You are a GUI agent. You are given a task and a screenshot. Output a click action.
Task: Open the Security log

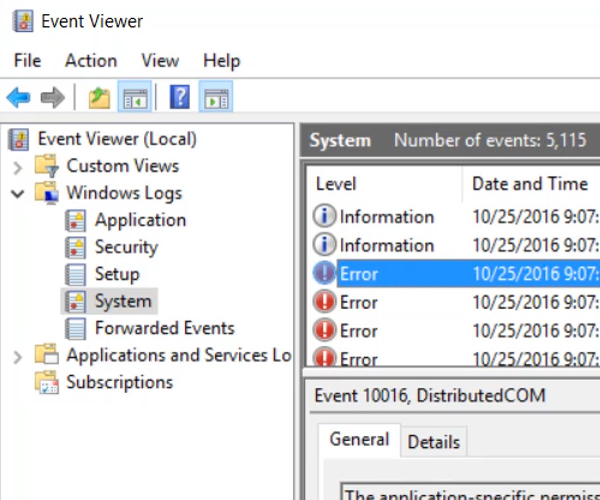(126, 247)
